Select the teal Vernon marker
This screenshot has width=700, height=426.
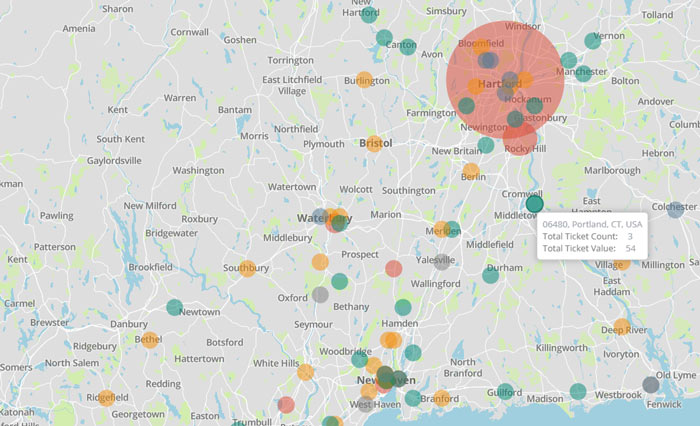(x=592, y=41)
